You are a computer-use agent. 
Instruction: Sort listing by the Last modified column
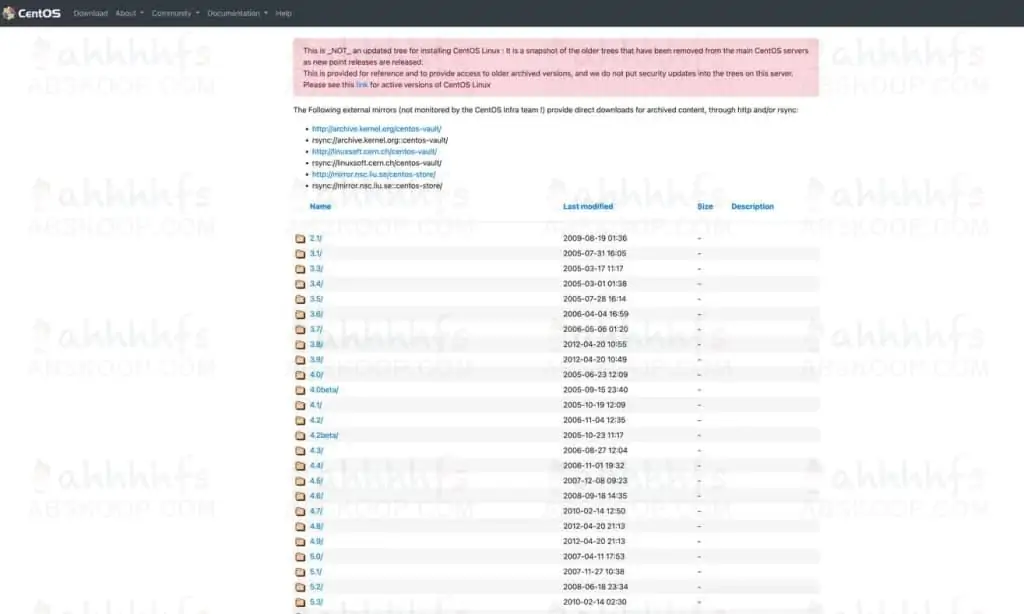pos(588,206)
